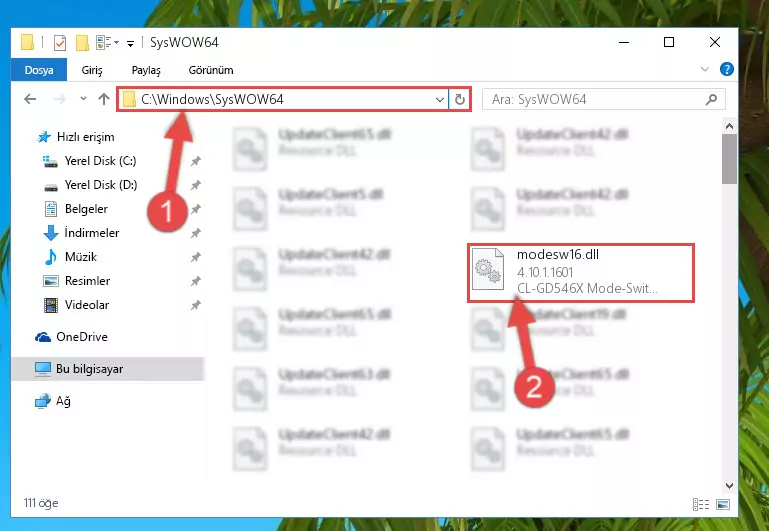Screen dimensions: 769x531
Task: Click the pin icon next to İndirmeler
Action: [x=196, y=233]
